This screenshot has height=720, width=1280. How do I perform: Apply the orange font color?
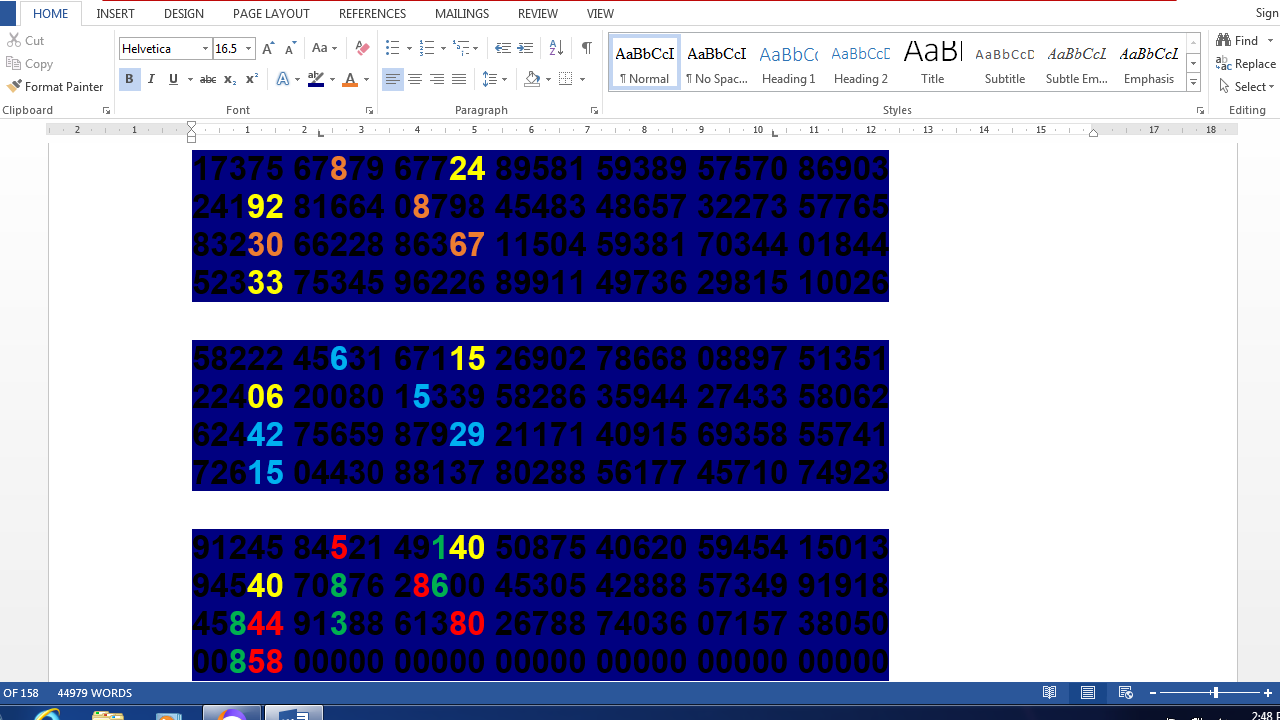pos(350,79)
